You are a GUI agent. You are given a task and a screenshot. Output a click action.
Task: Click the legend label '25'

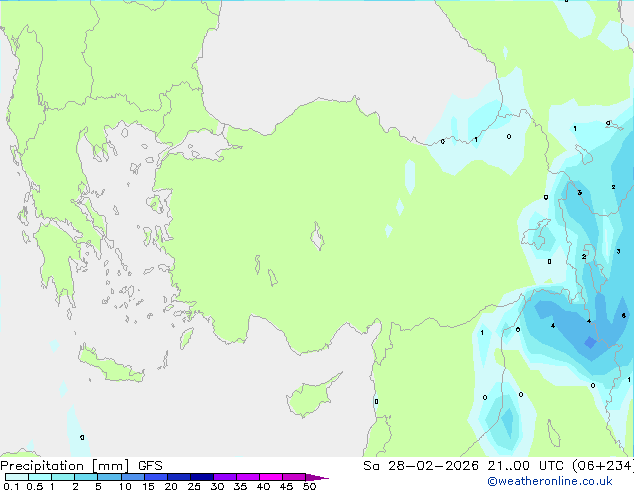pos(194,486)
